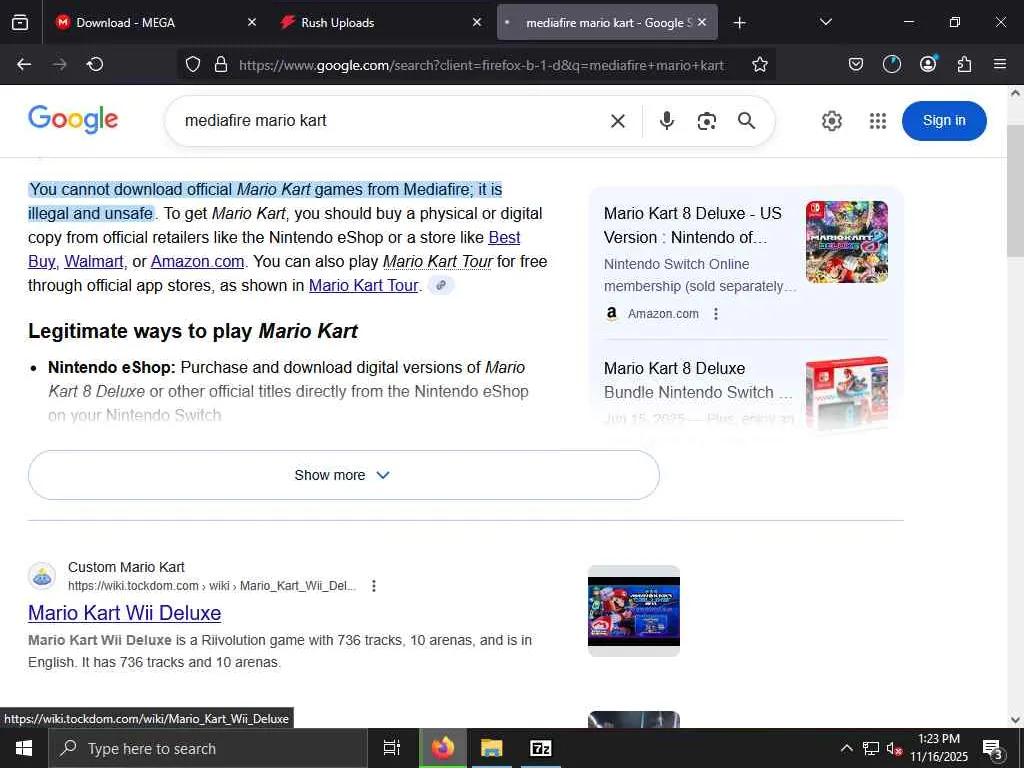This screenshot has height=768, width=1024.
Task: Open the list all tabs dropdown
Action: click(825, 22)
